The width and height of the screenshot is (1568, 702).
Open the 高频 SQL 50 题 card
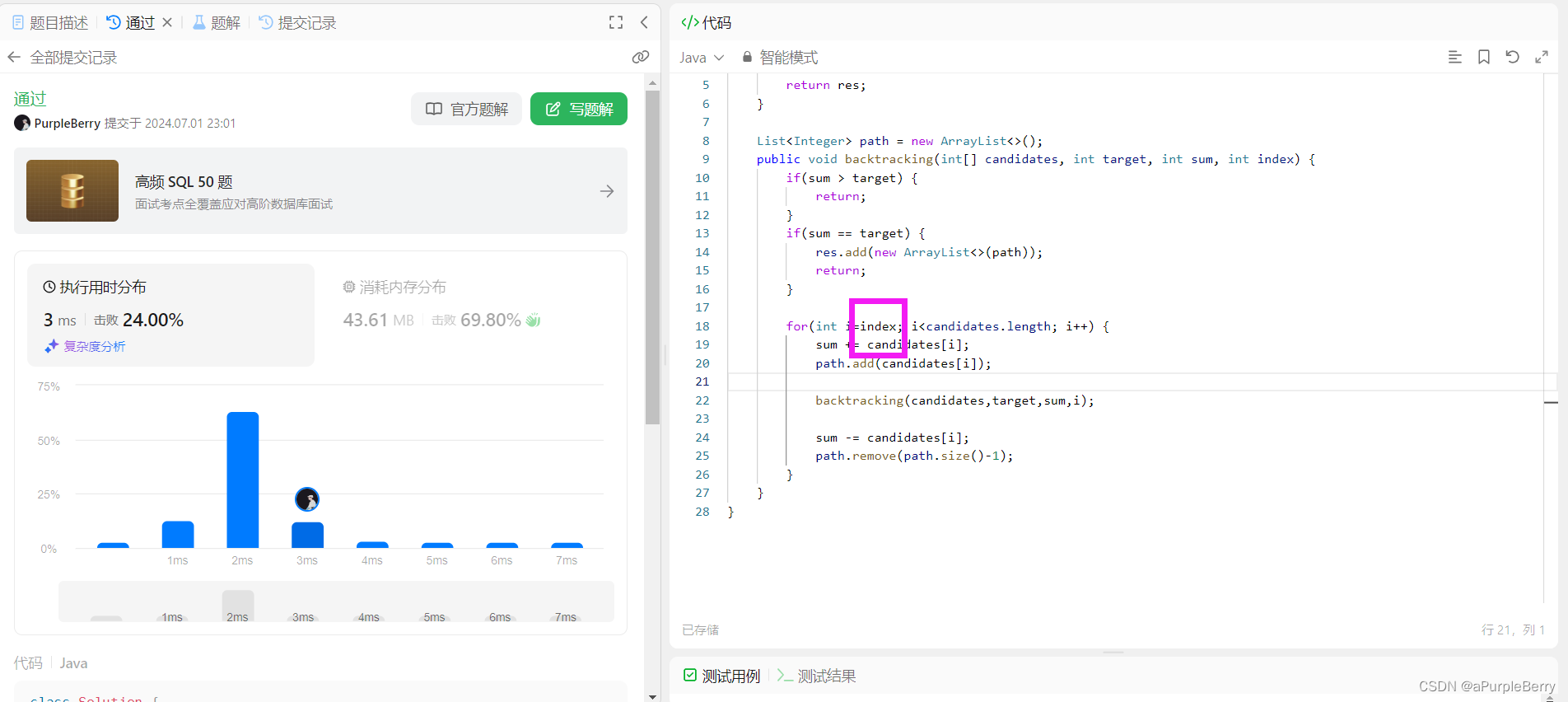(x=320, y=191)
